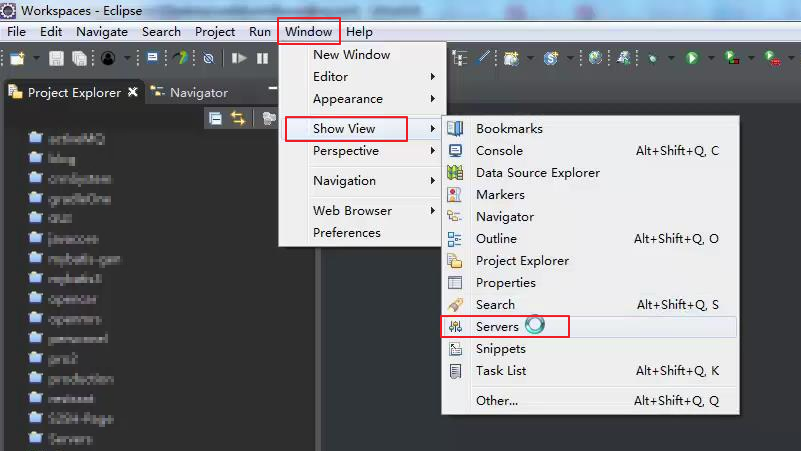The width and height of the screenshot is (801, 451).
Task: Open the External Tools dropdown arrow
Action: [x=791, y=58]
